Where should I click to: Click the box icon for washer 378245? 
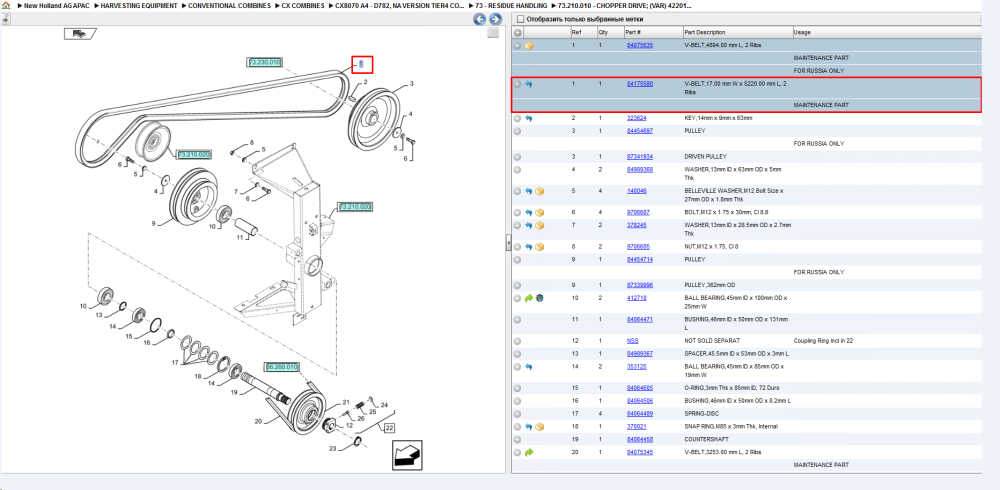[540, 225]
